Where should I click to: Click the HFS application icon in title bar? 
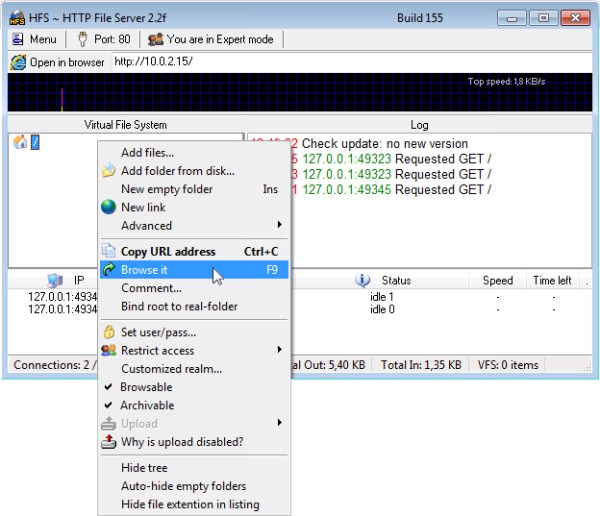[x=17, y=17]
